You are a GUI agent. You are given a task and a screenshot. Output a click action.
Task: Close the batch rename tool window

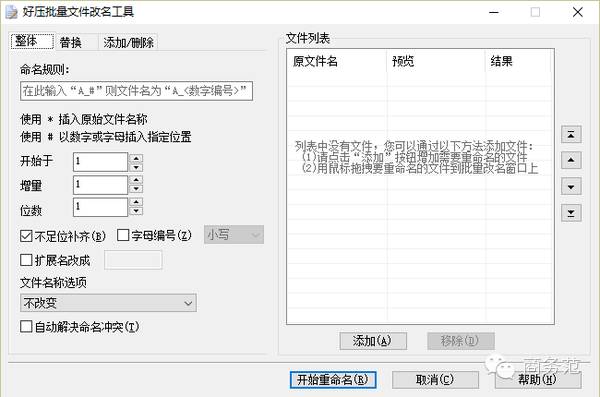578,12
